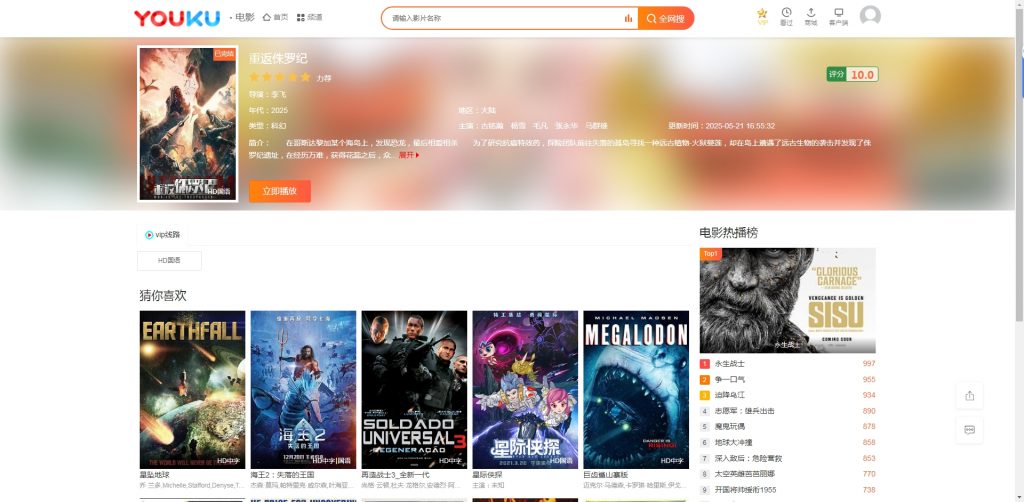Open 志愿军：雄兵出击 in ranking
This screenshot has height=502, width=1024.
tap(744, 411)
